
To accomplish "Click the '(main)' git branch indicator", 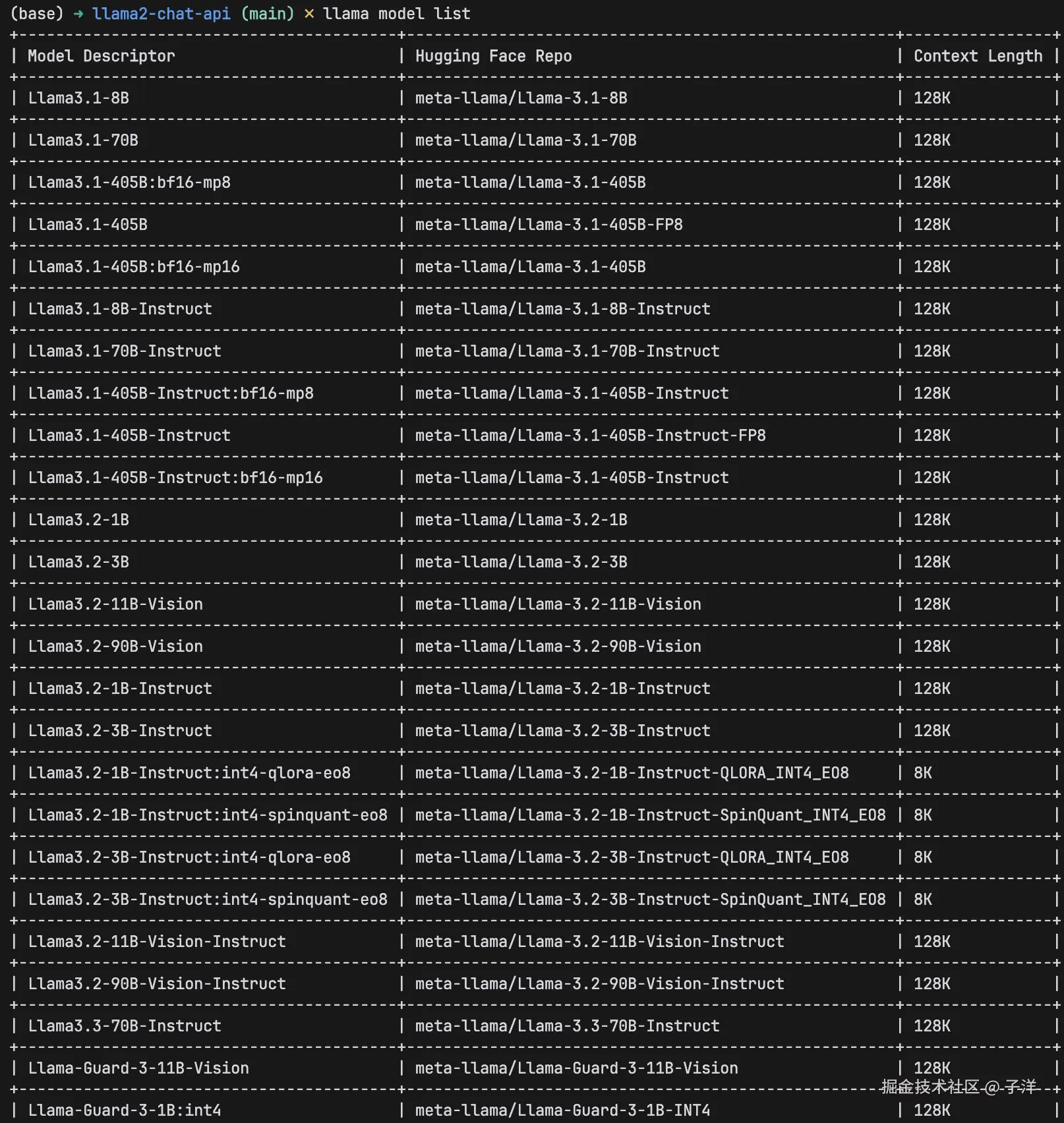I will coord(268,13).
